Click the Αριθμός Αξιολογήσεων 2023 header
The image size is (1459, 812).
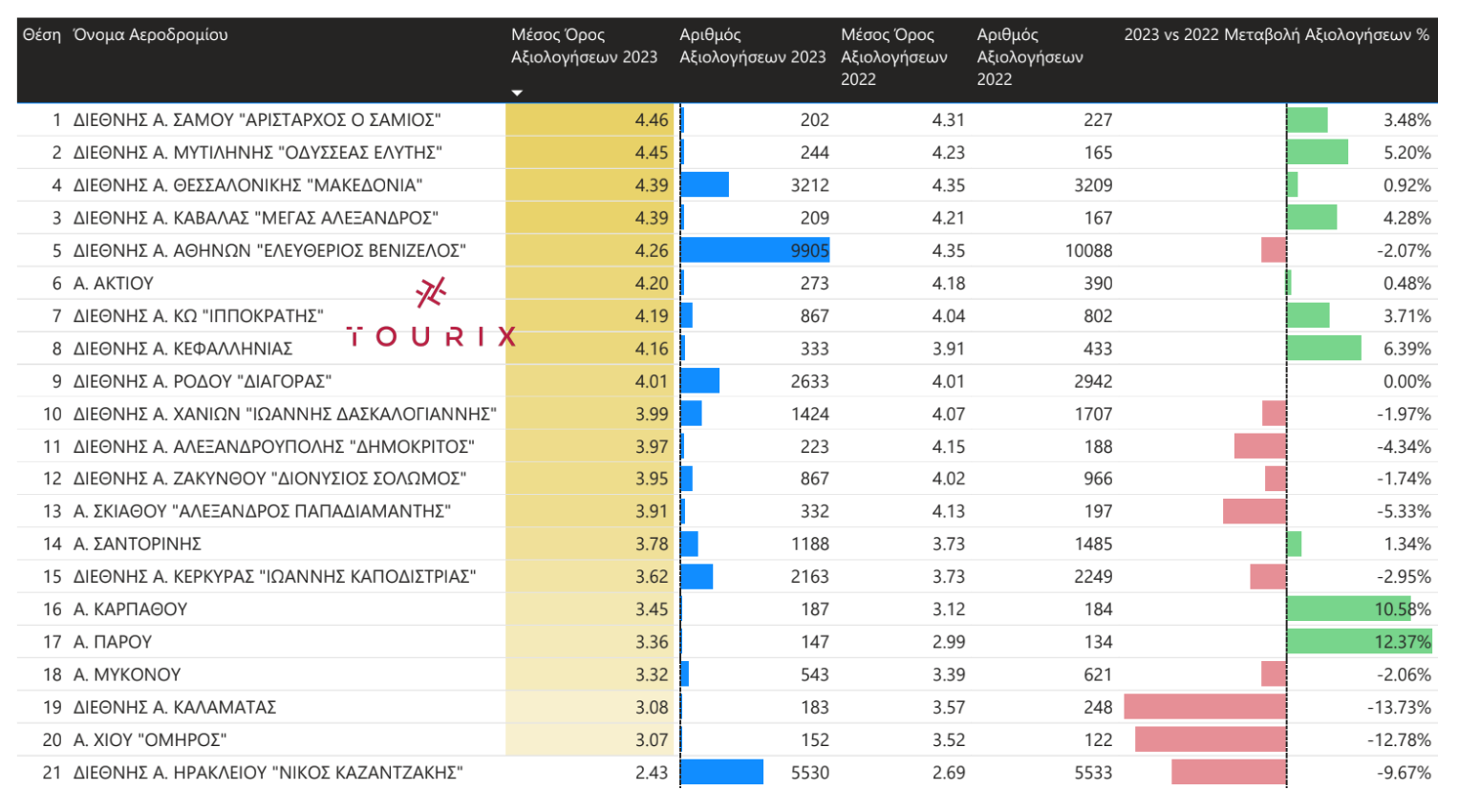(x=752, y=46)
